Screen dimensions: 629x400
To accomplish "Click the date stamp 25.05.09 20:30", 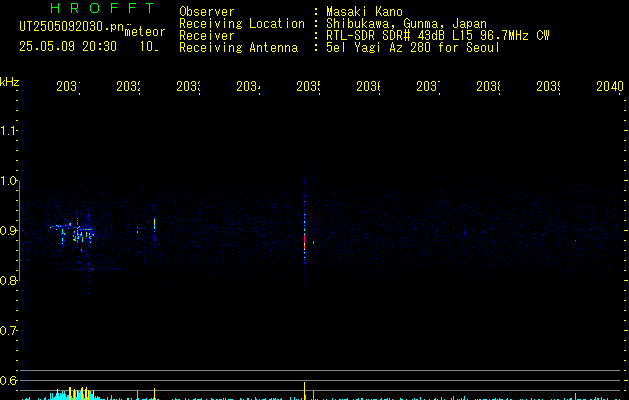I will click(x=68, y=47).
